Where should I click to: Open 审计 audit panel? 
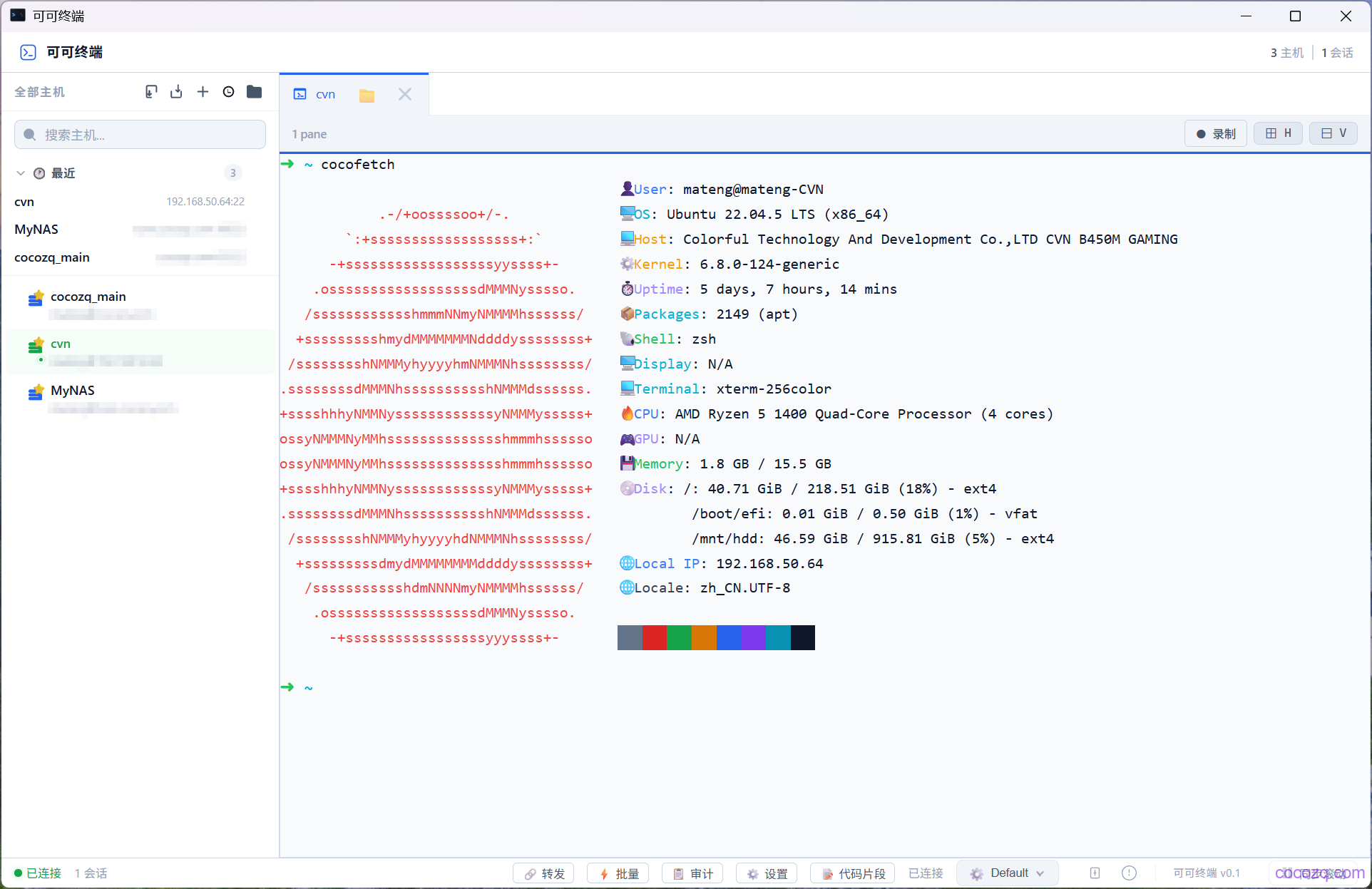tap(692, 873)
